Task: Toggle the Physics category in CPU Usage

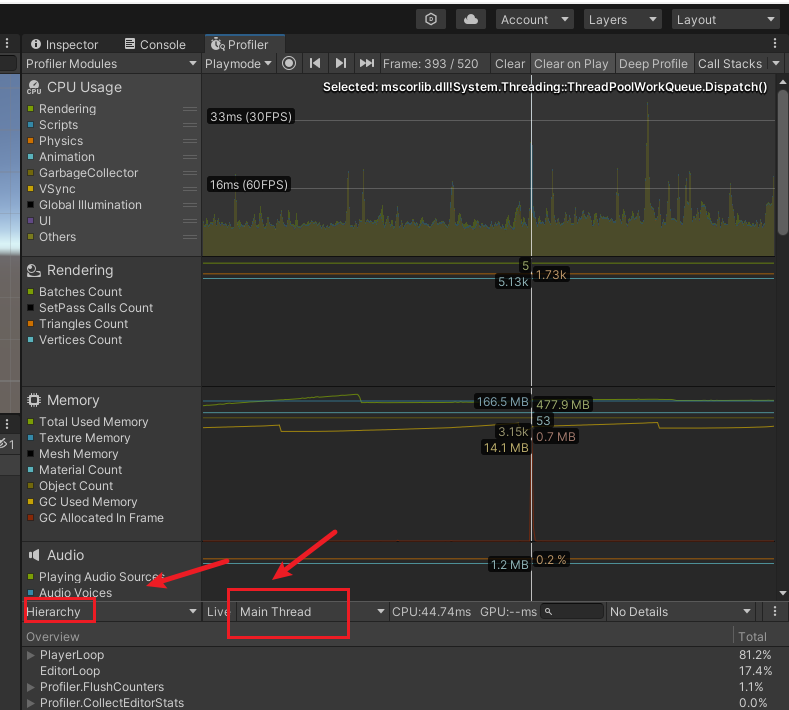Action: pyautogui.click(x=31, y=141)
